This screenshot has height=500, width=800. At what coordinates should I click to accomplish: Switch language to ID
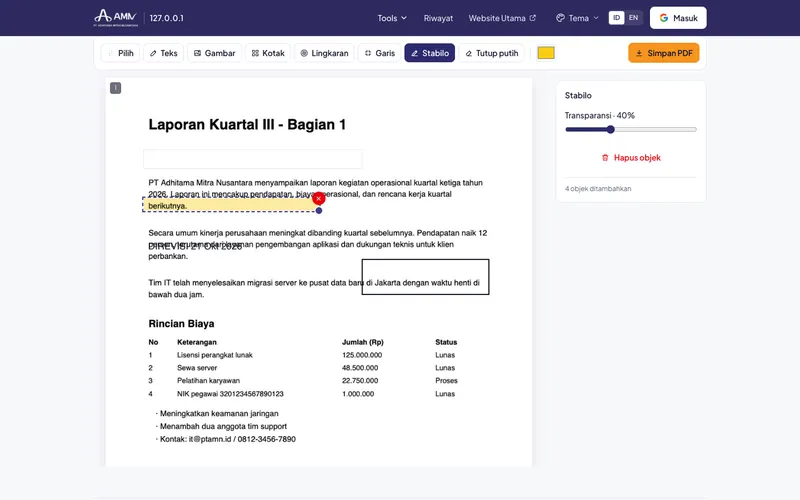click(x=616, y=18)
